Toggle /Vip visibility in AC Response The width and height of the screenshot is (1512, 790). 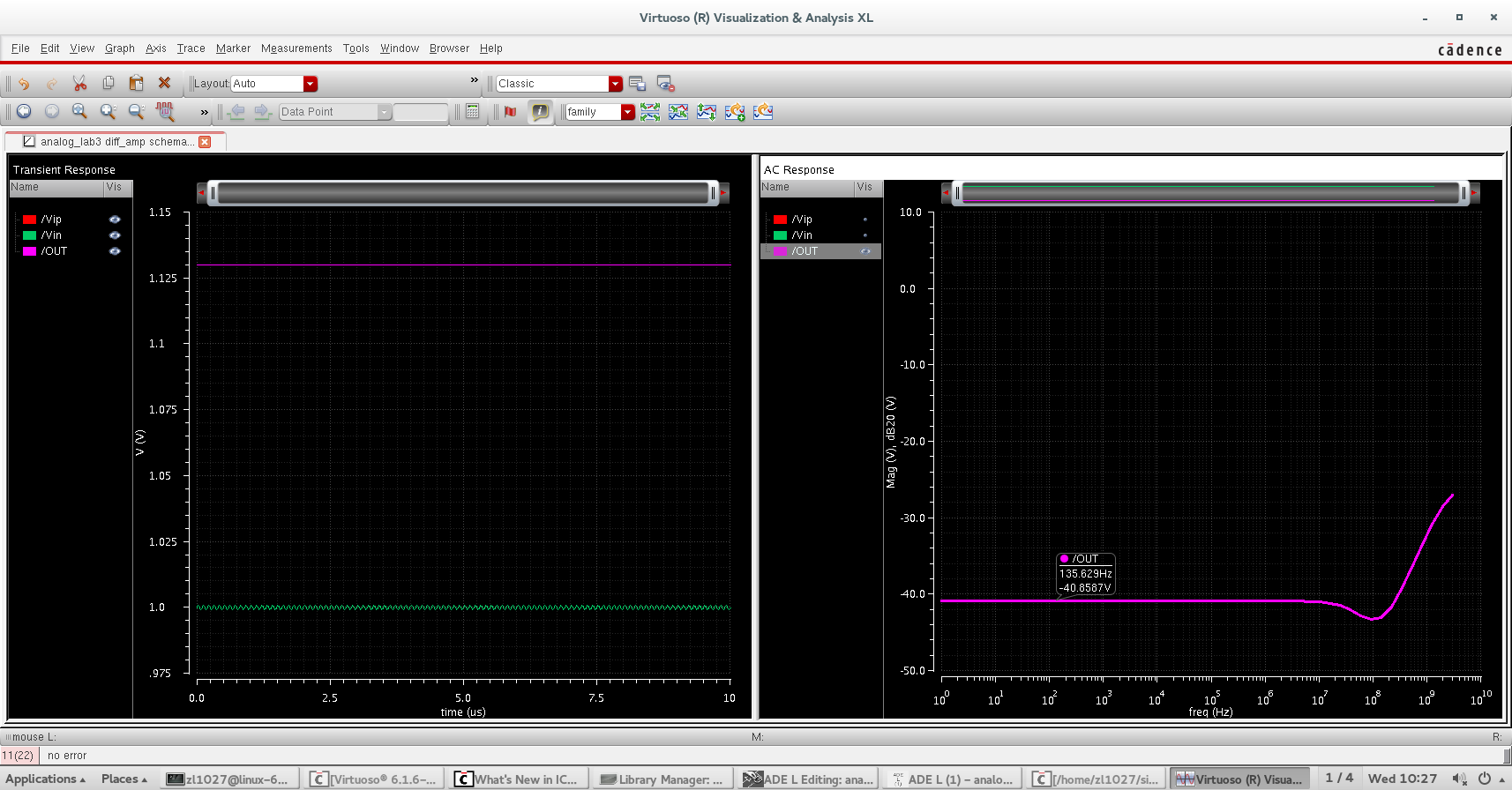tap(865, 220)
